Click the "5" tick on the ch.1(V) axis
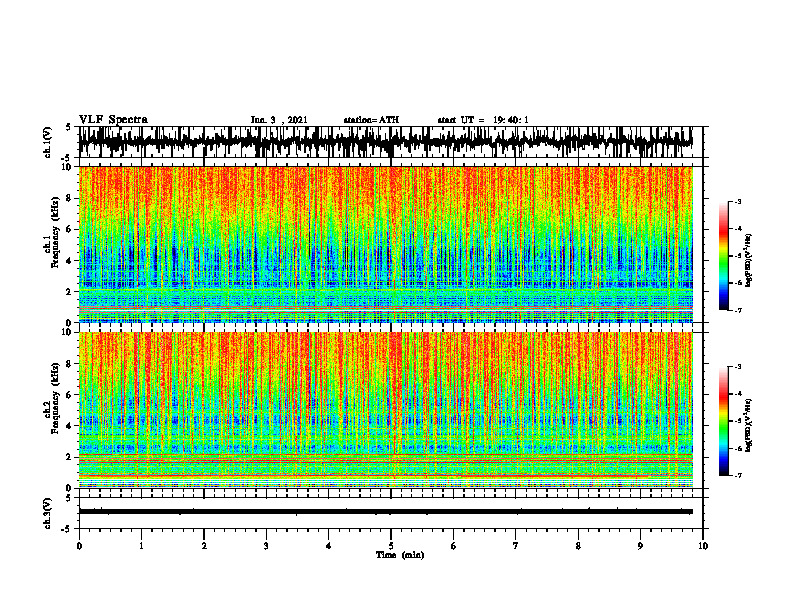 tap(70, 127)
